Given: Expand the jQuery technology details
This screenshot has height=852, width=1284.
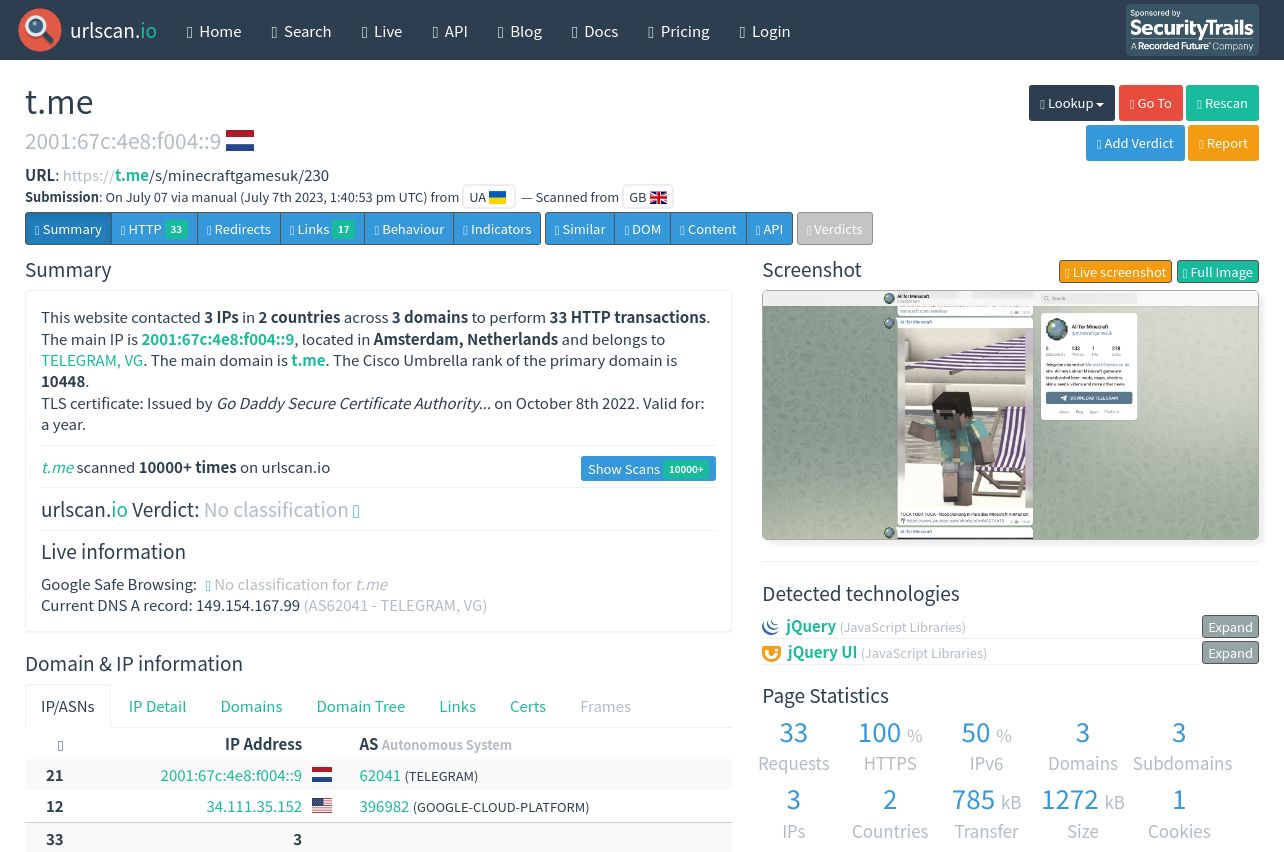Looking at the screenshot, I should (x=1230, y=627).
